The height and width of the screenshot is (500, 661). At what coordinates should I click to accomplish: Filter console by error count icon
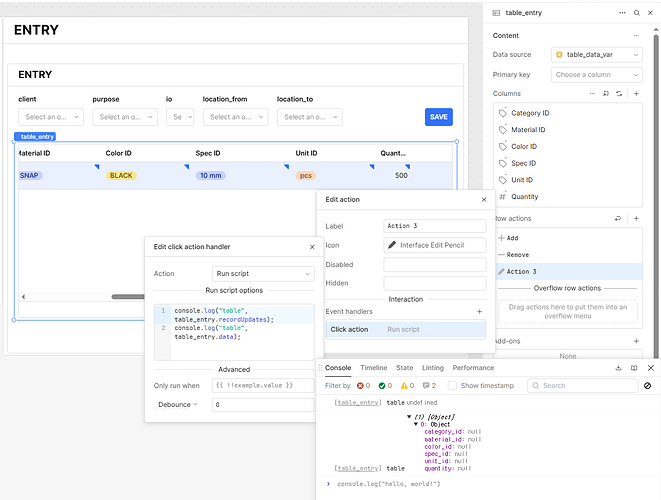(361, 385)
